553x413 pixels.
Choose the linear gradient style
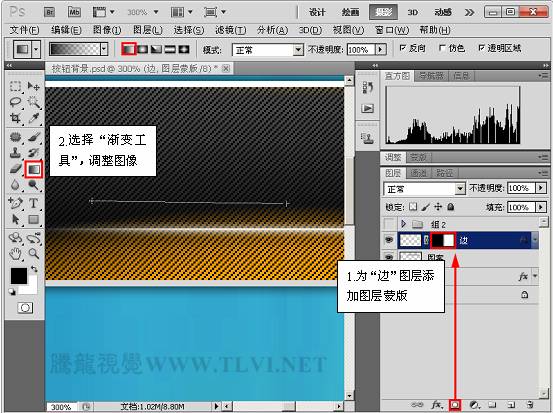point(129,49)
